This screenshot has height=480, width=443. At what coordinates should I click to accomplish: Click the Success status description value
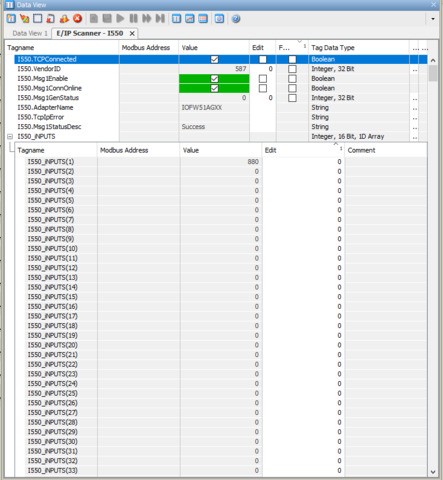click(193, 127)
